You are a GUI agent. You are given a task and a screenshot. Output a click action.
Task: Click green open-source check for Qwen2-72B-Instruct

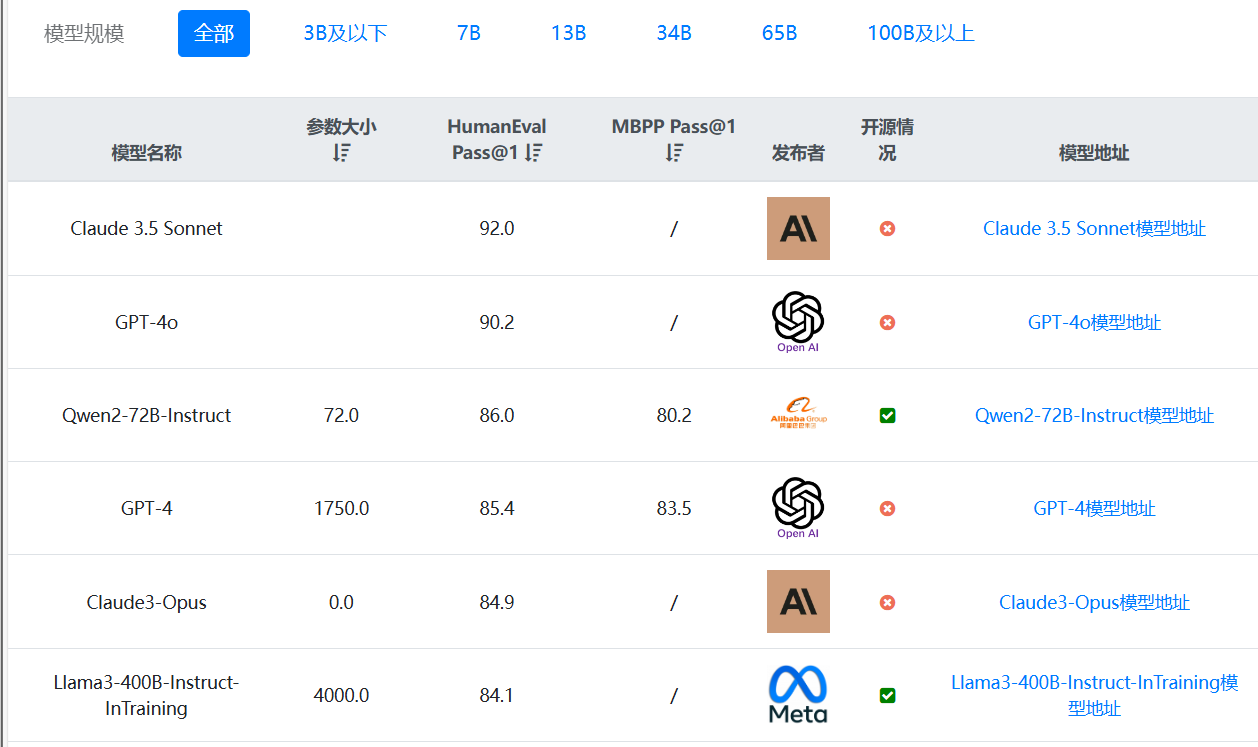pos(887,415)
